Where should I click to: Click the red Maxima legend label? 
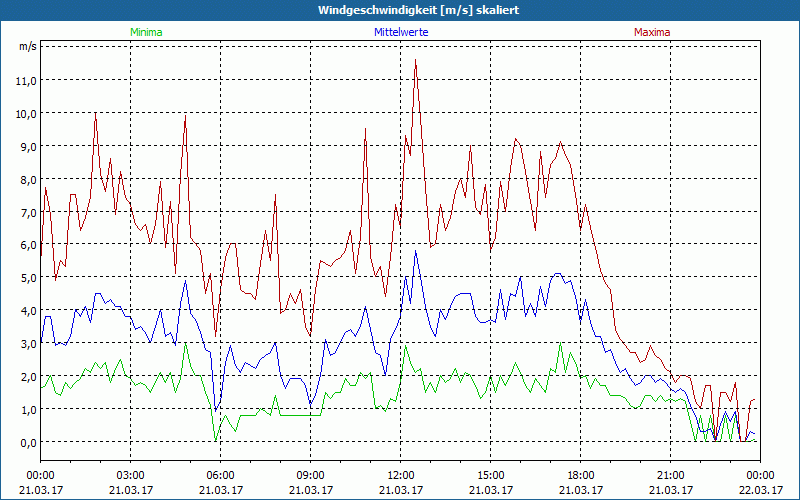(x=652, y=32)
